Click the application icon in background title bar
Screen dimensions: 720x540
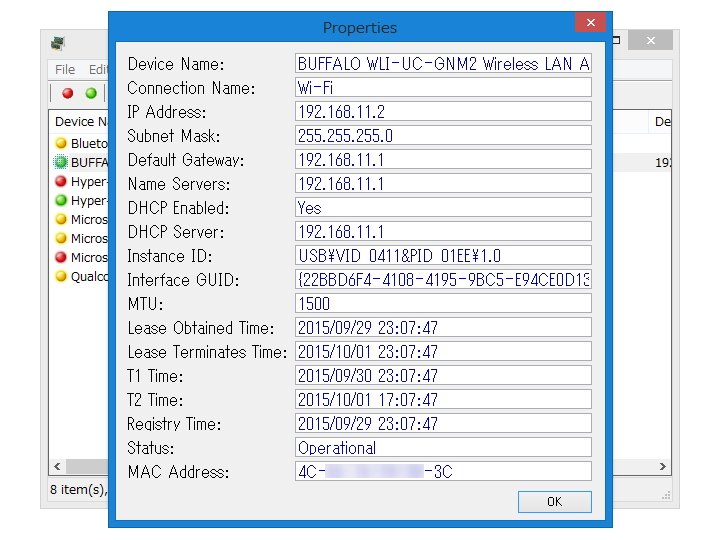coord(58,43)
